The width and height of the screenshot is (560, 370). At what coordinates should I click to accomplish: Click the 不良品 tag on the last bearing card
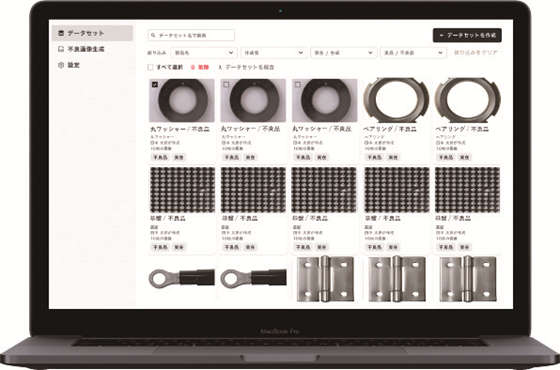[446, 157]
